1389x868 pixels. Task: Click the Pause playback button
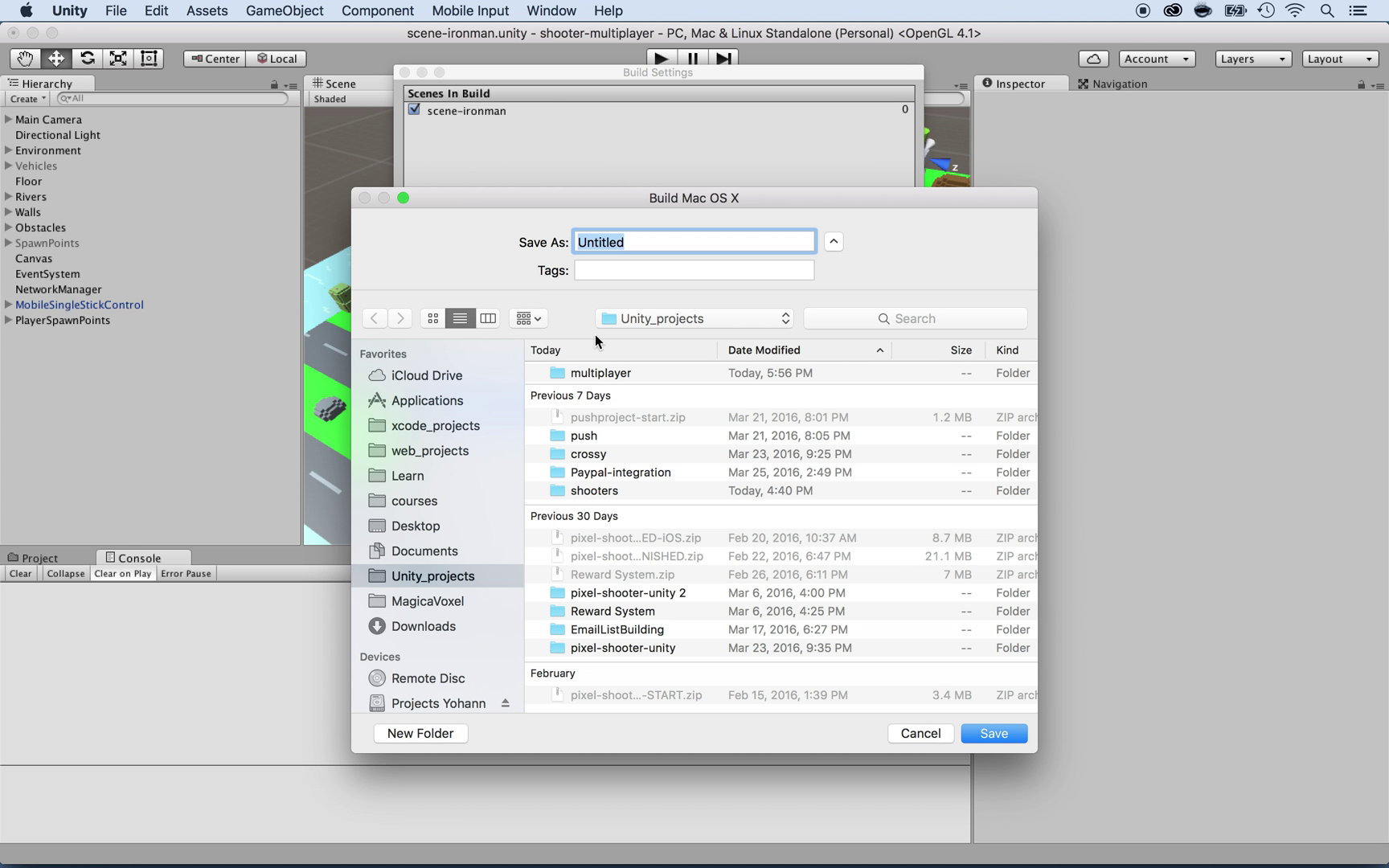coord(692,59)
